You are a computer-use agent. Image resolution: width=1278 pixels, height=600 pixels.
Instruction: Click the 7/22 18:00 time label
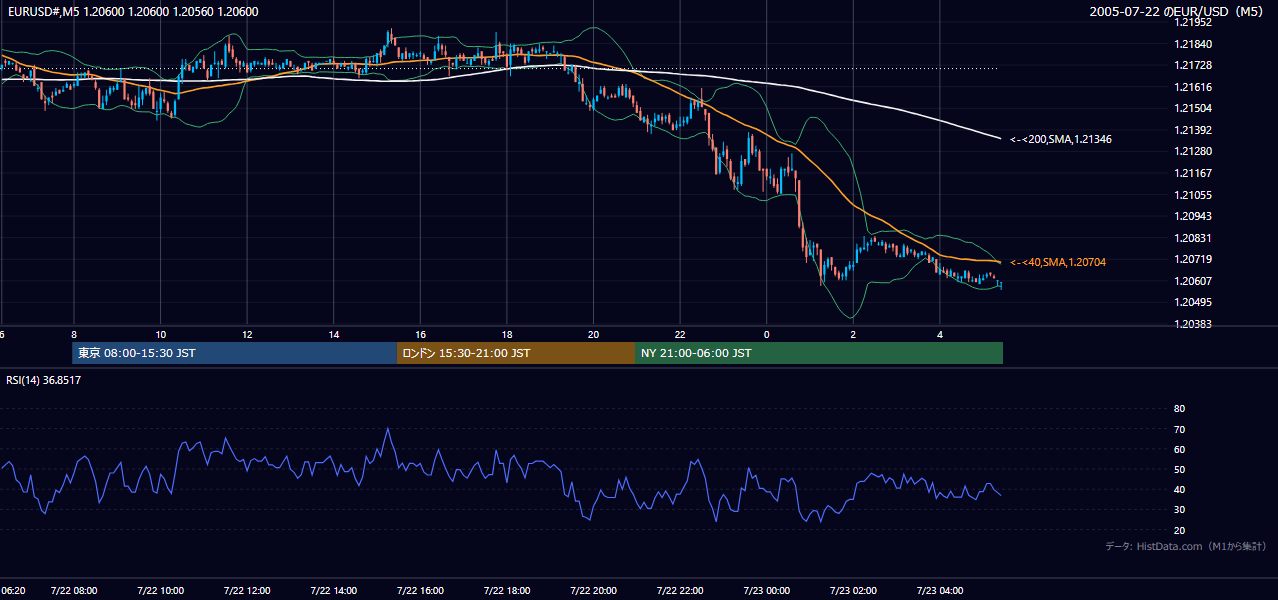pos(507,591)
